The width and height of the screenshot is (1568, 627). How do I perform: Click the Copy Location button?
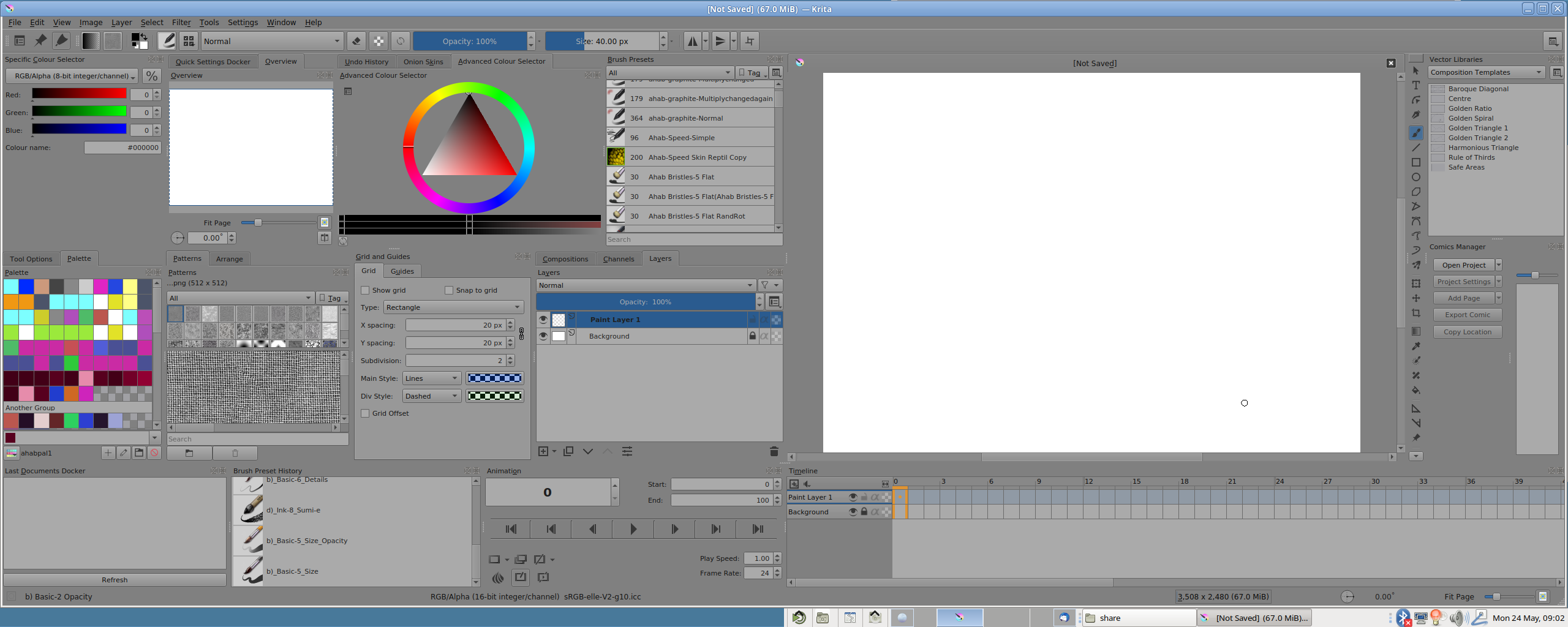pos(1468,332)
